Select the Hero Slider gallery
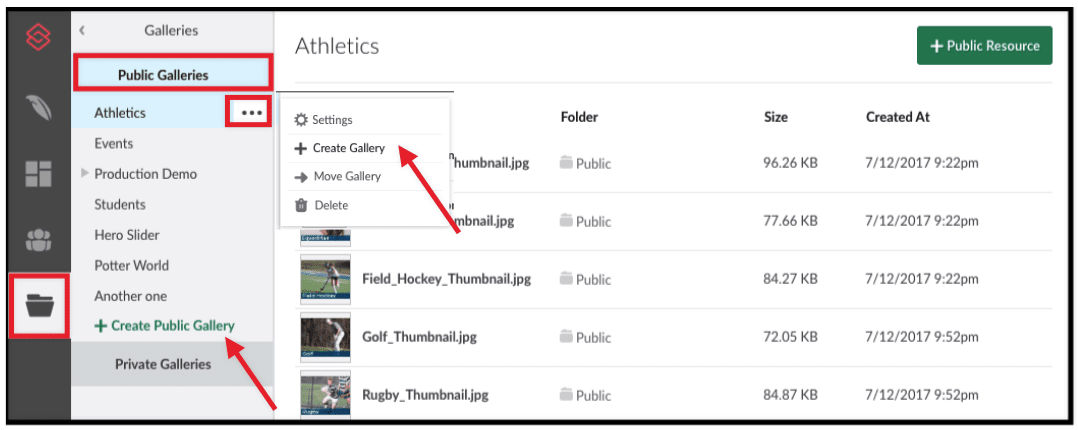Image resolution: width=1078 pixels, height=430 pixels. (x=126, y=235)
